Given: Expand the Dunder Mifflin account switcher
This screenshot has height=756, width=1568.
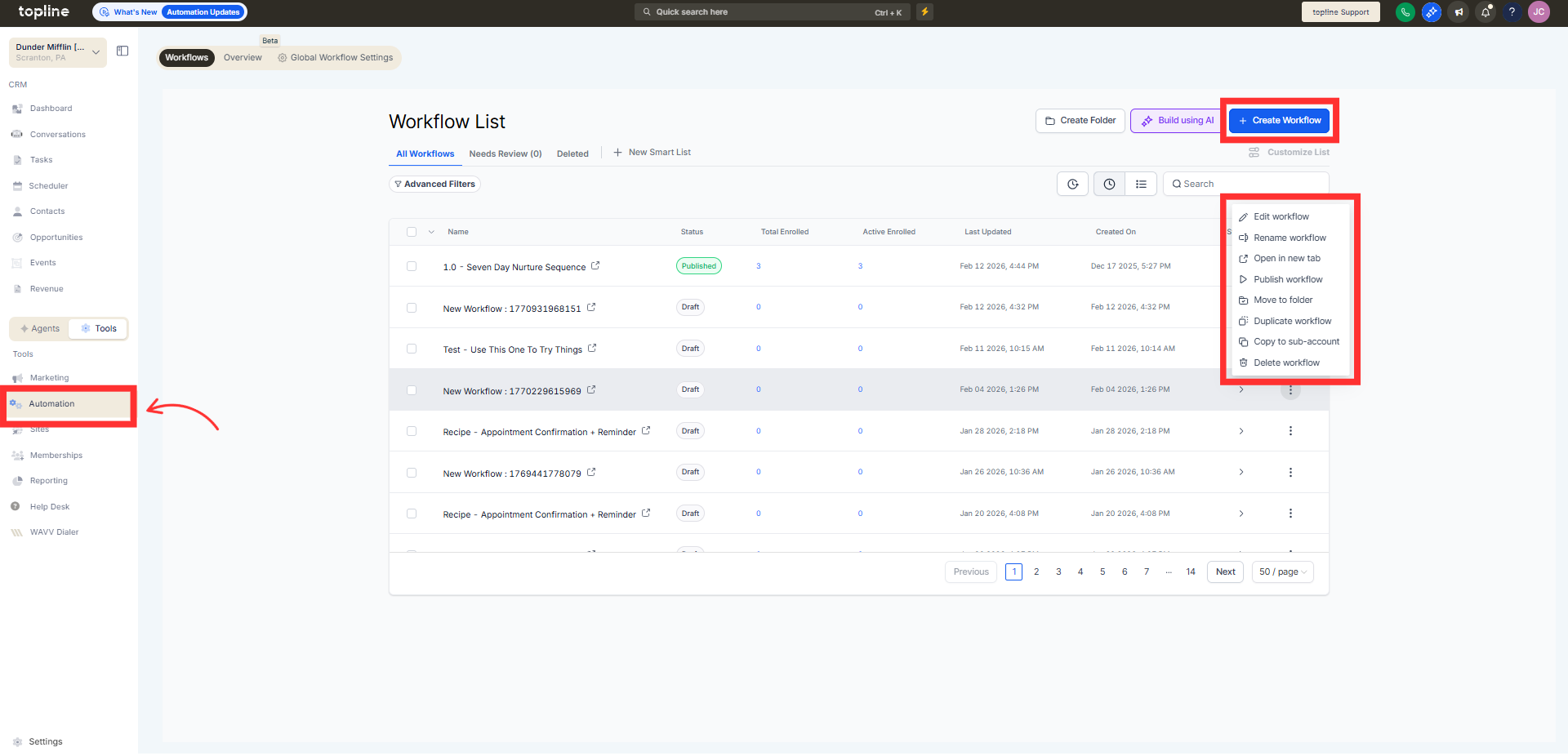Looking at the screenshot, I should point(96,52).
